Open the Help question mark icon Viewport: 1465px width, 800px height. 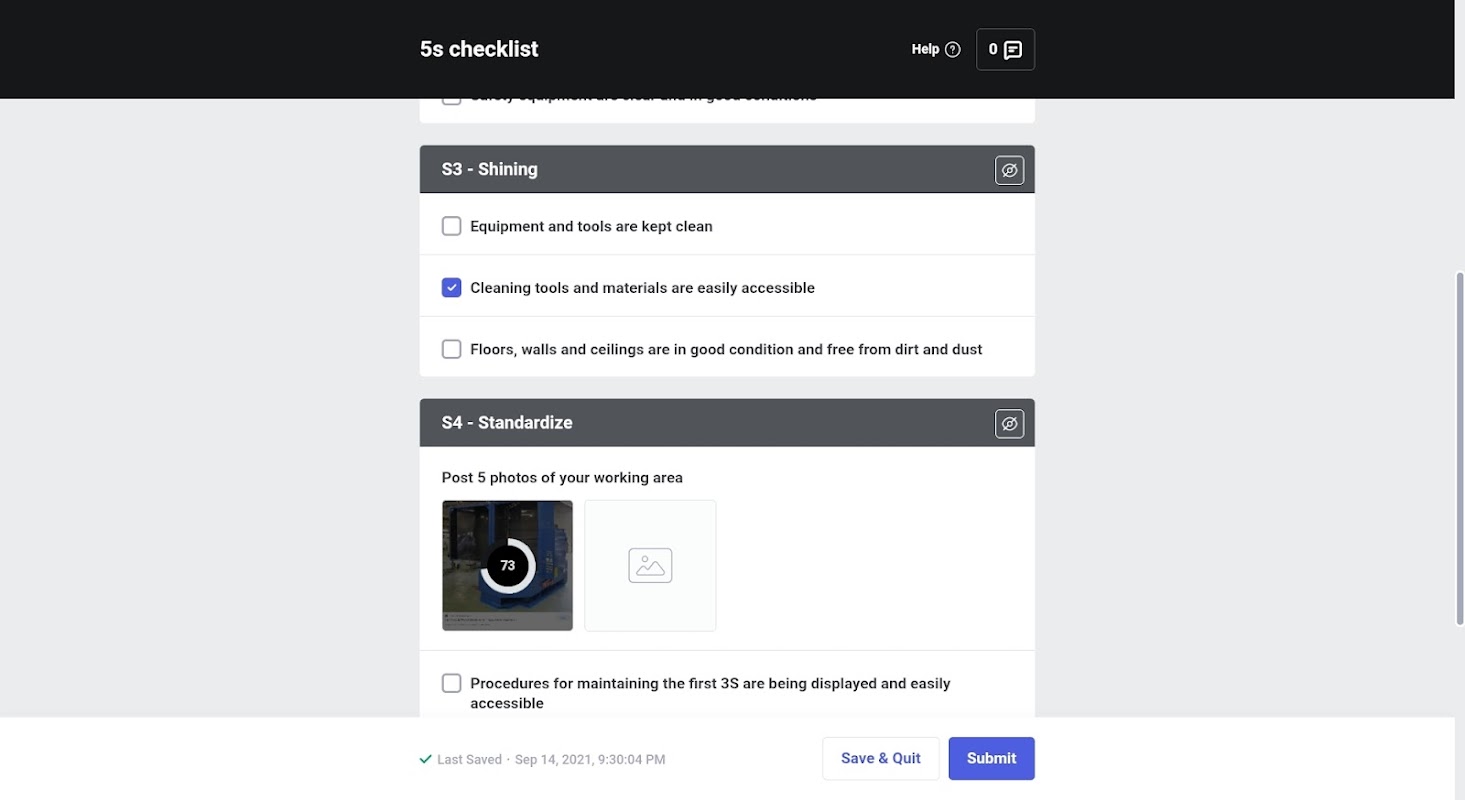click(952, 49)
